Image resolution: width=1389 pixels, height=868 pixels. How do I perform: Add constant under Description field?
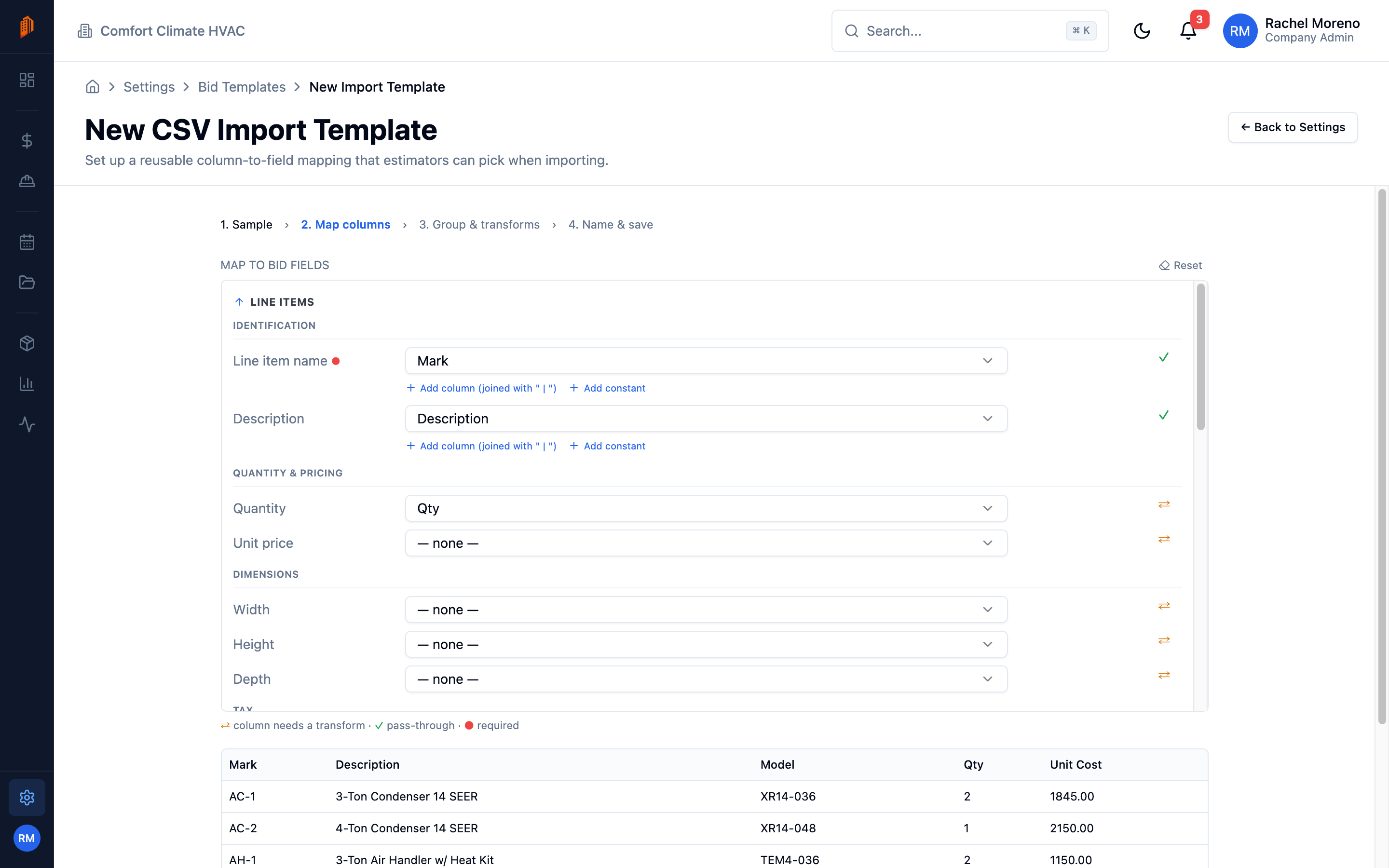point(607,446)
